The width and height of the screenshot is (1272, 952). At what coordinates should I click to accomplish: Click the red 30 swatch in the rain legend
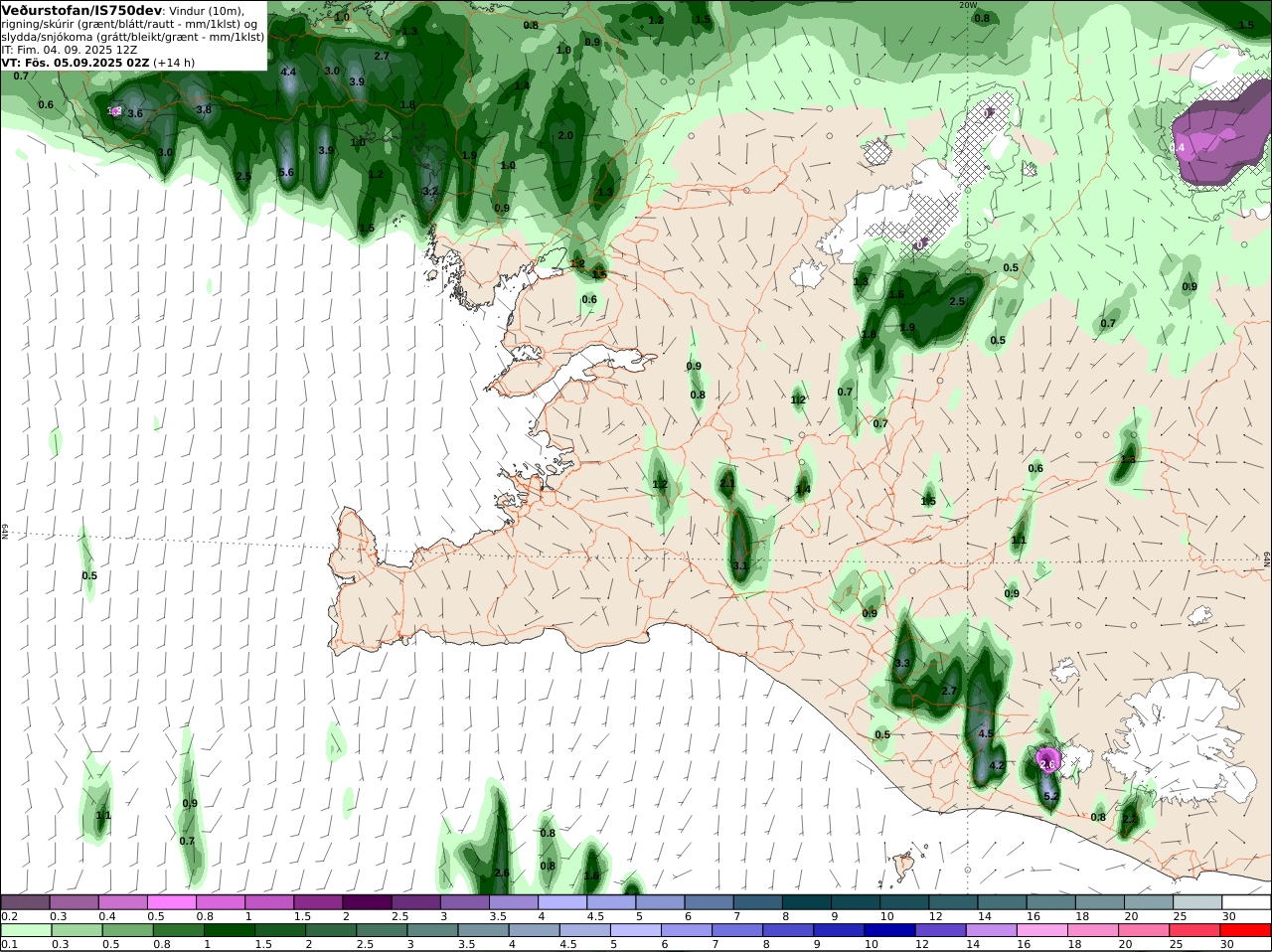pos(1246,930)
